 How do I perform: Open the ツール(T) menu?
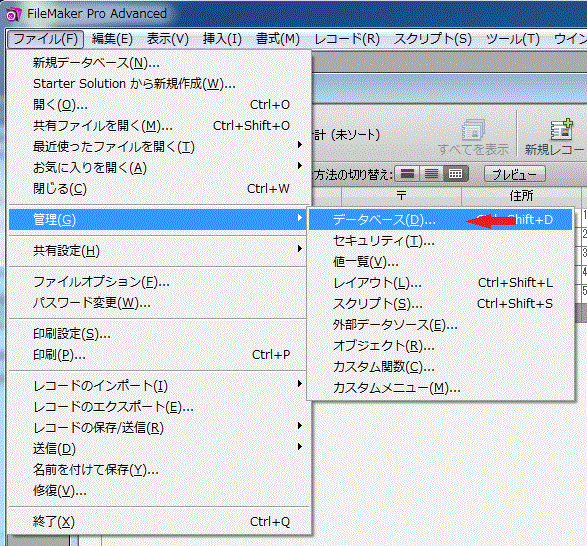click(513, 39)
